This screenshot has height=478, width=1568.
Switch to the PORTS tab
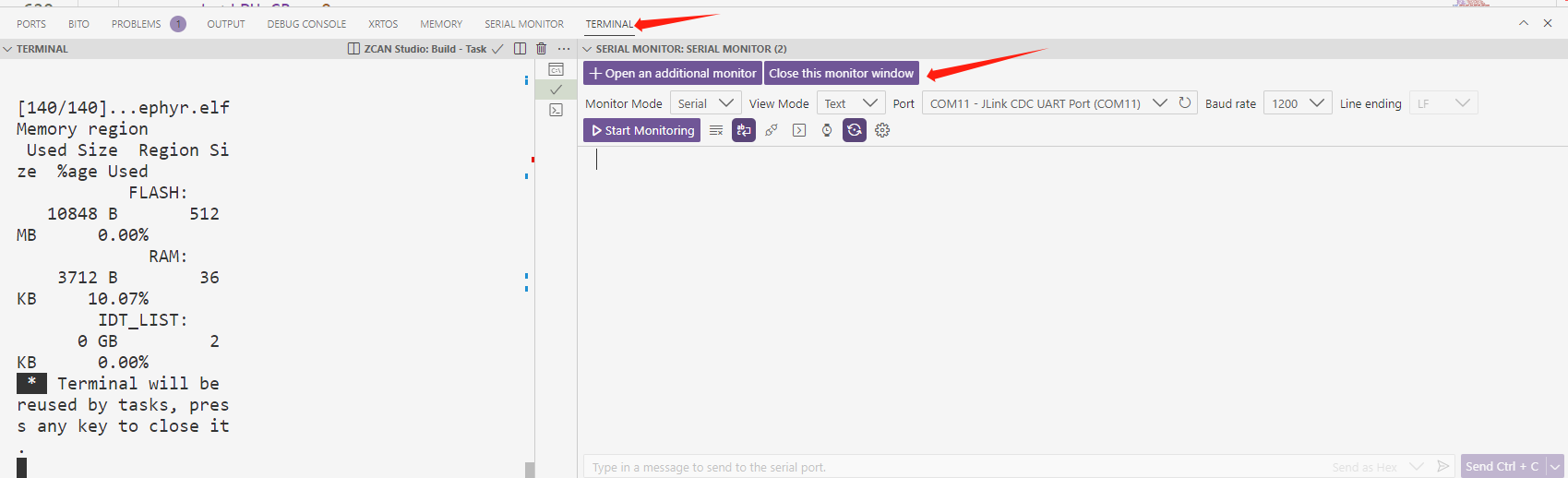tap(31, 24)
